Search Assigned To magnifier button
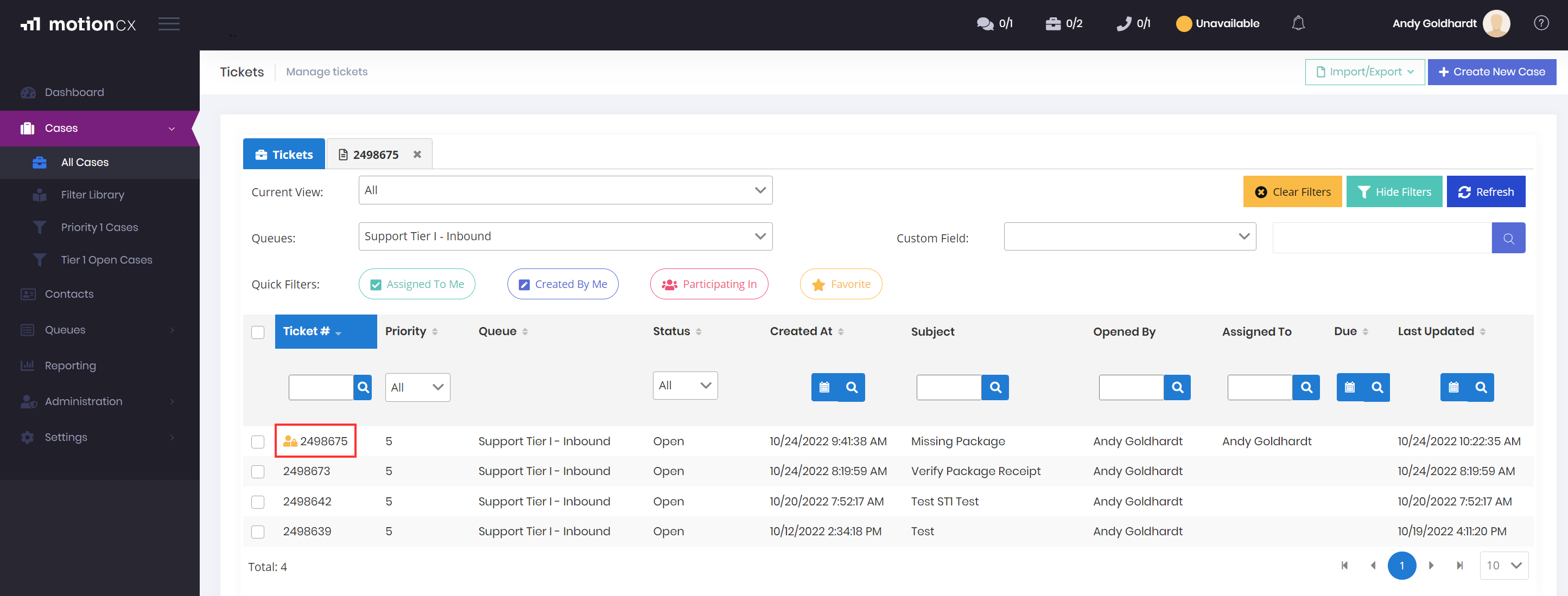1568x596 pixels. (x=1306, y=387)
